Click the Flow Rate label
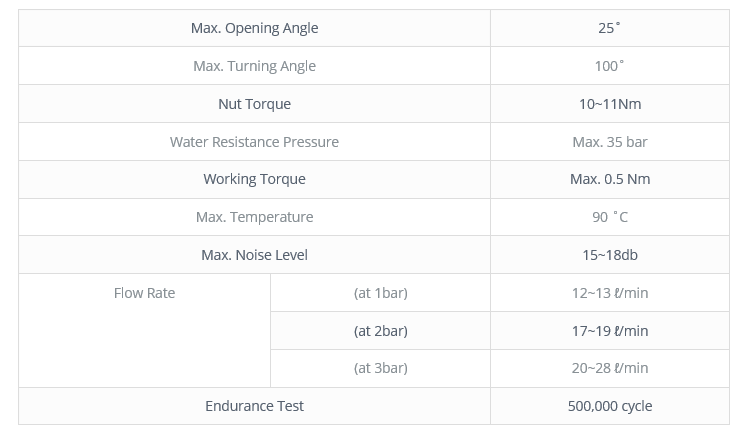This screenshot has width=748, height=435. [145, 293]
